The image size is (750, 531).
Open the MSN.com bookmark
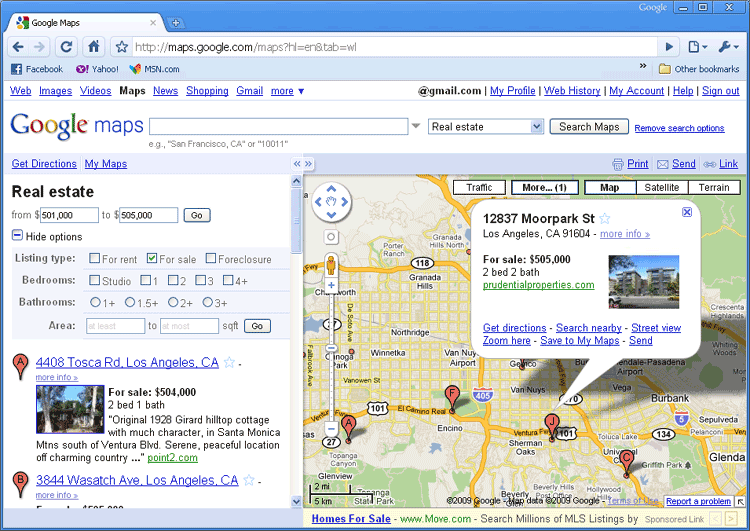154,69
